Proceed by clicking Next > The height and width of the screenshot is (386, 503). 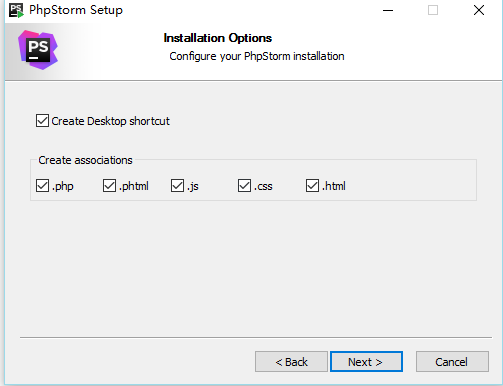pyautogui.click(x=366, y=361)
